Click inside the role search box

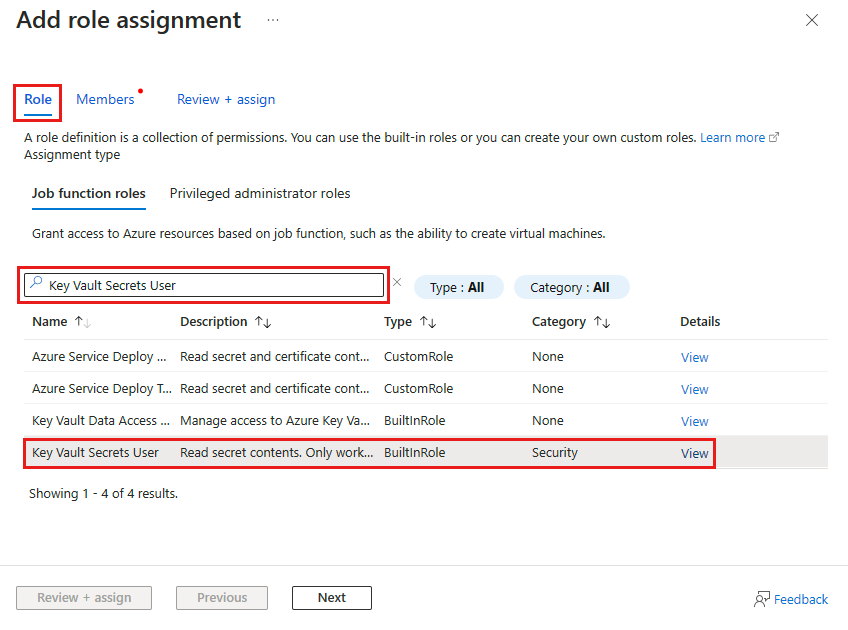[x=200, y=284]
